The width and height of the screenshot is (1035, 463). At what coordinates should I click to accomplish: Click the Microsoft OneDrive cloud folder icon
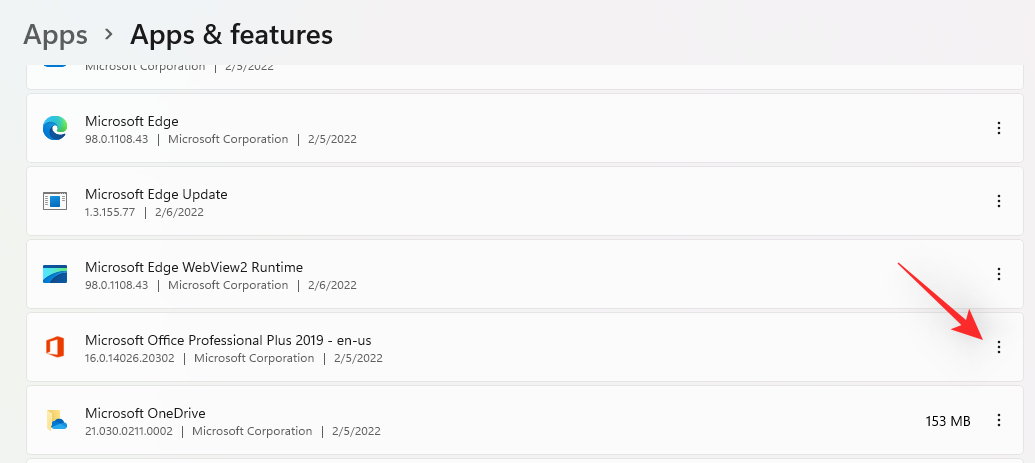coord(55,420)
